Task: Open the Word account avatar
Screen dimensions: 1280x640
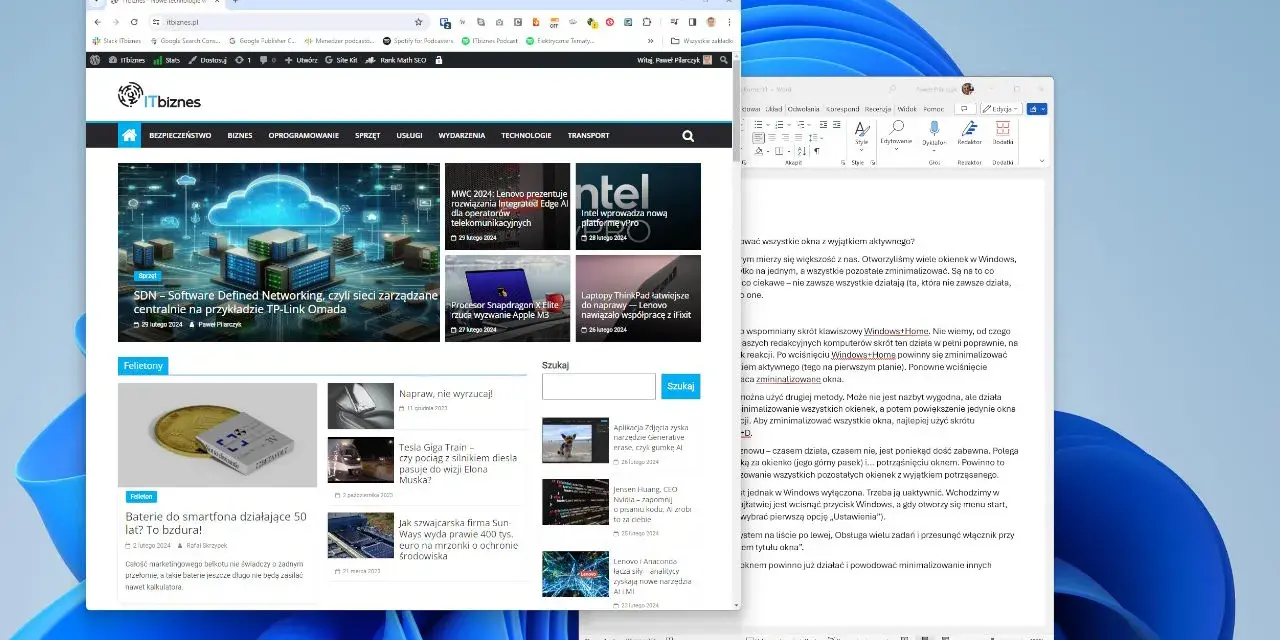Action: pyautogui.click(x=967, y=88)
